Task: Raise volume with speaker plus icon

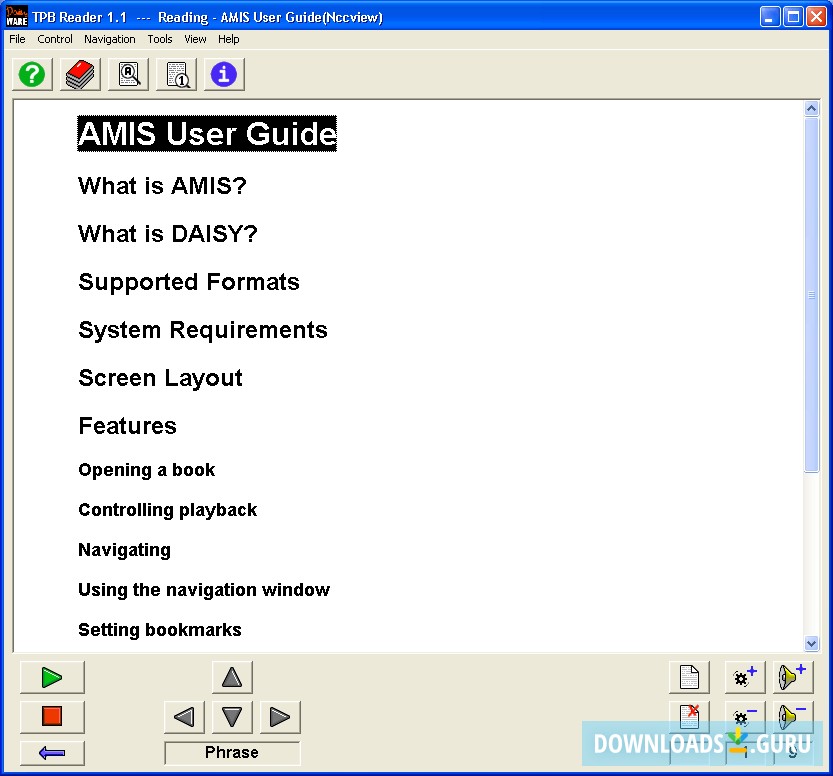Action: (x=793, y=678)
